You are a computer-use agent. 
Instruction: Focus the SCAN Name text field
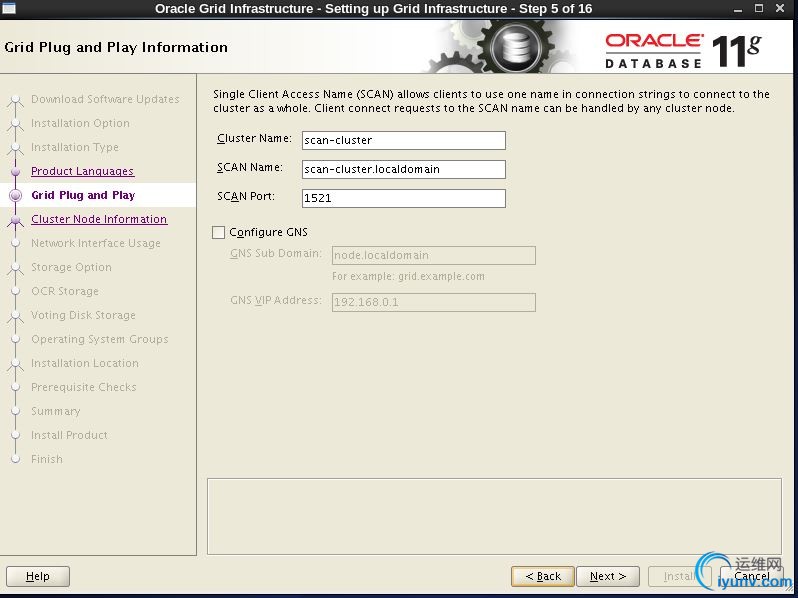pos(404,169)
